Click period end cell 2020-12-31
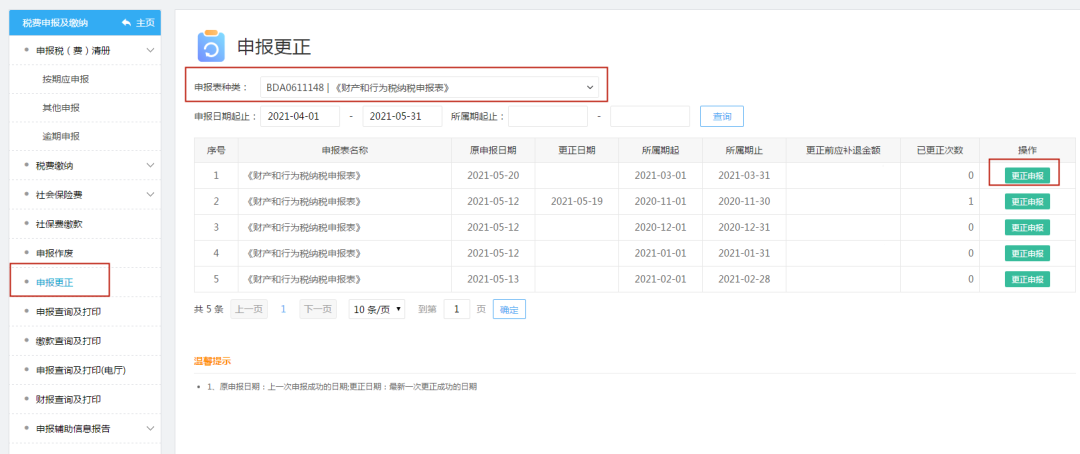The image size is (1080, 454). coord(744,227)
